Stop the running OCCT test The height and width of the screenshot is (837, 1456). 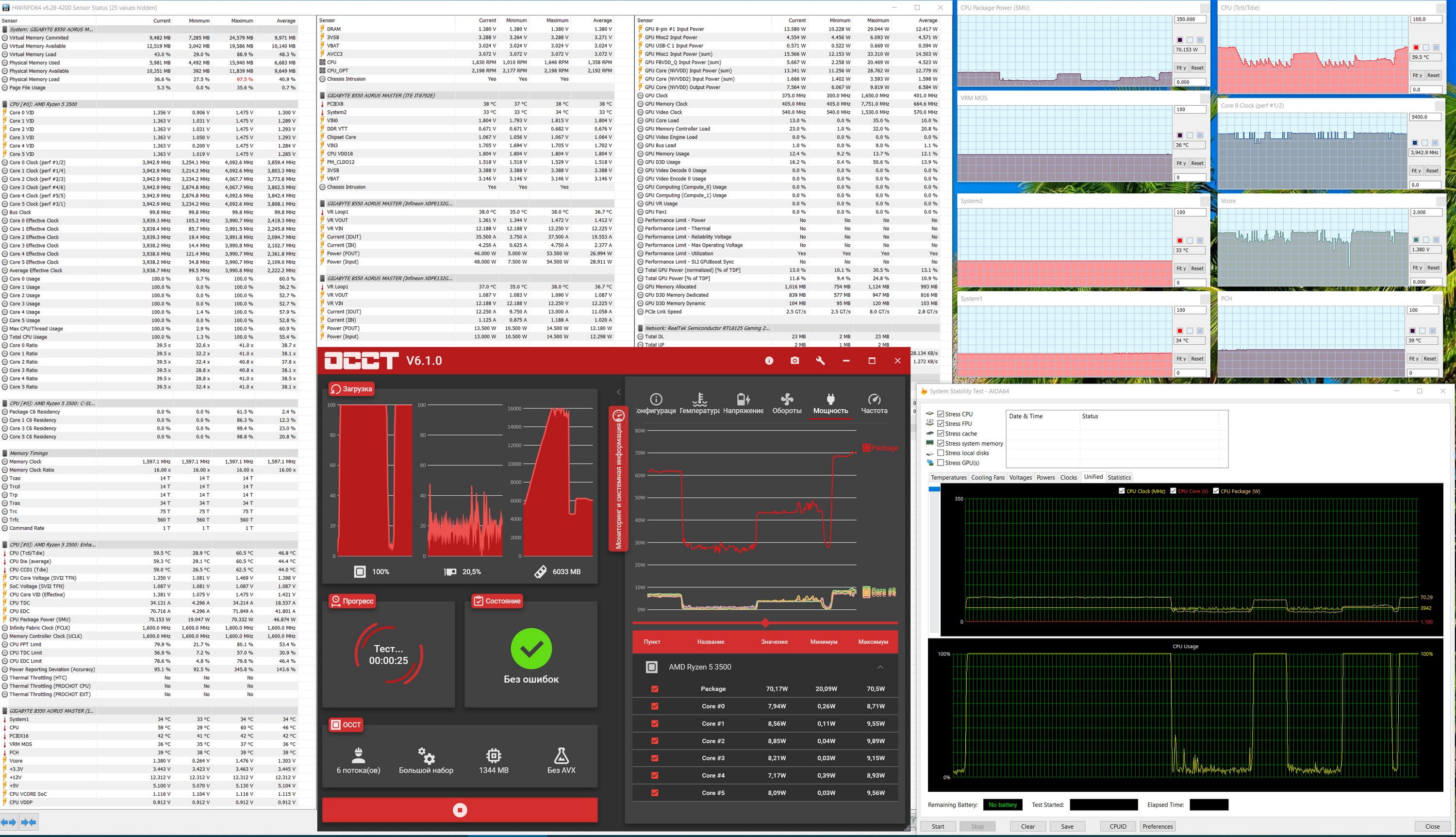pyautogui.click(x=460, y=810)
